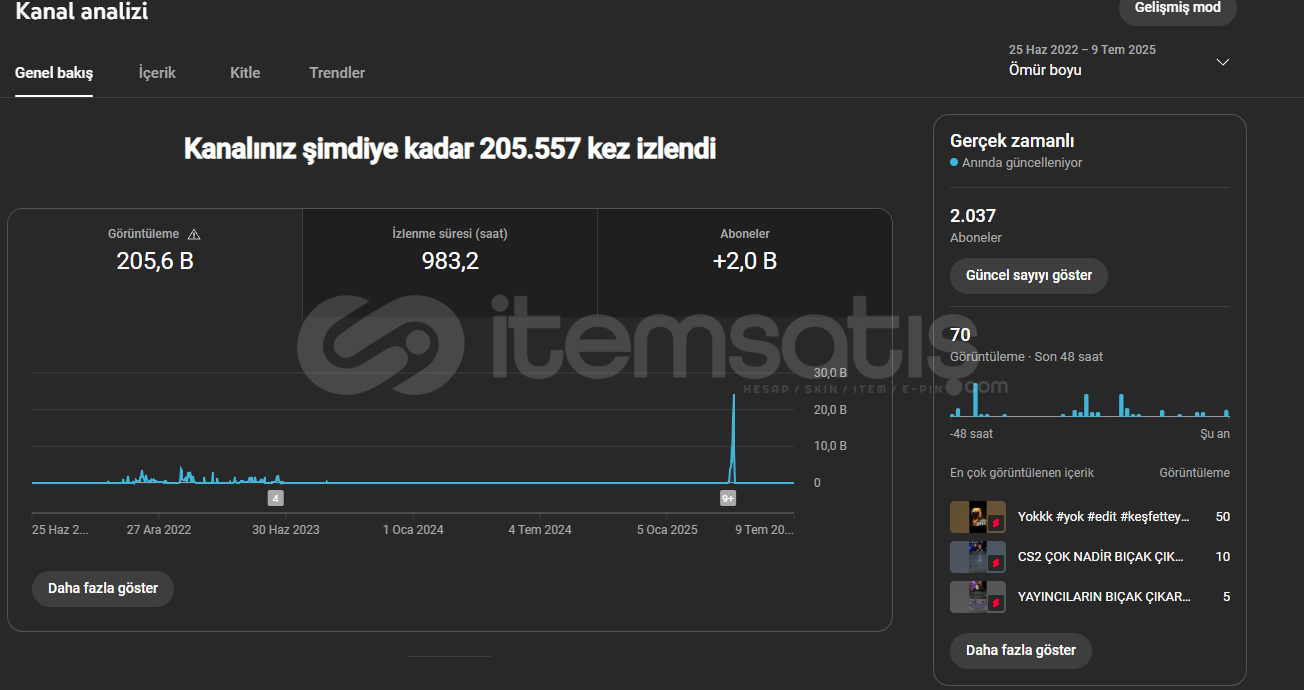Click the YAYINCILARIN BIÇAK ÇIKAR title
1304x690 pixels.
pyautogui.click(x=1104, y=597)
